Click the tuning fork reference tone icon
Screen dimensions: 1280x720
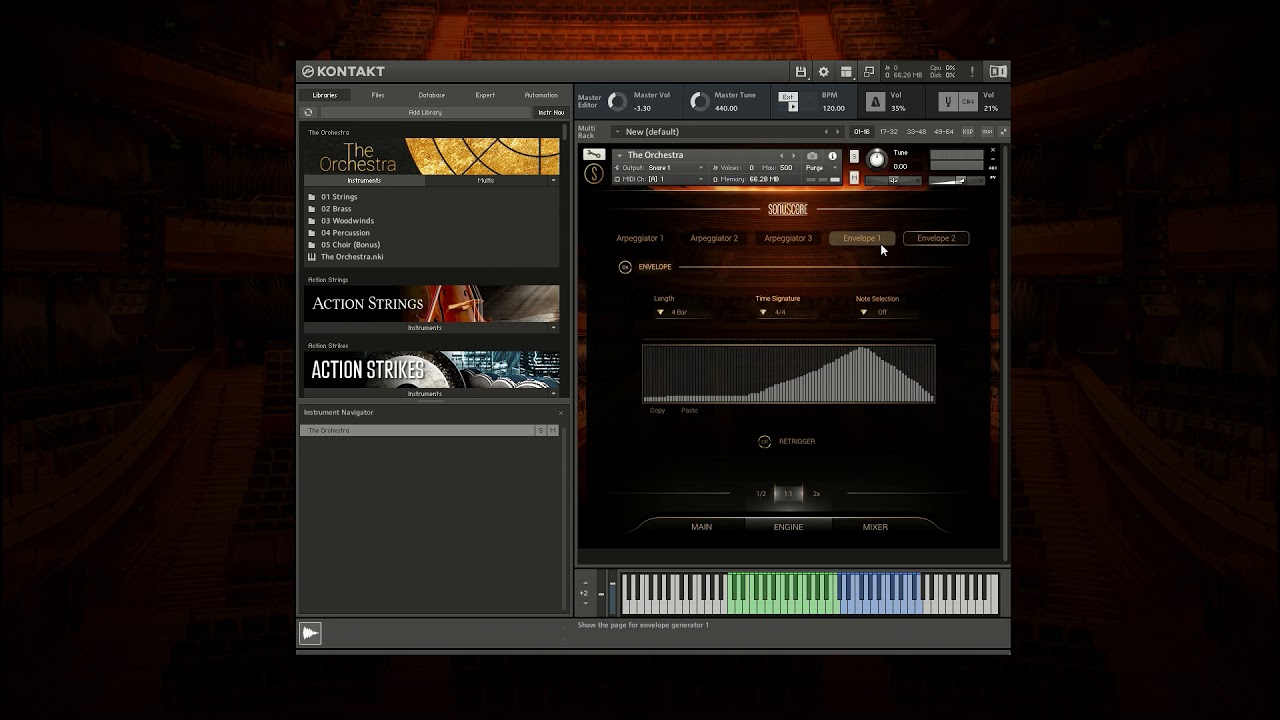tap(947, 102)
